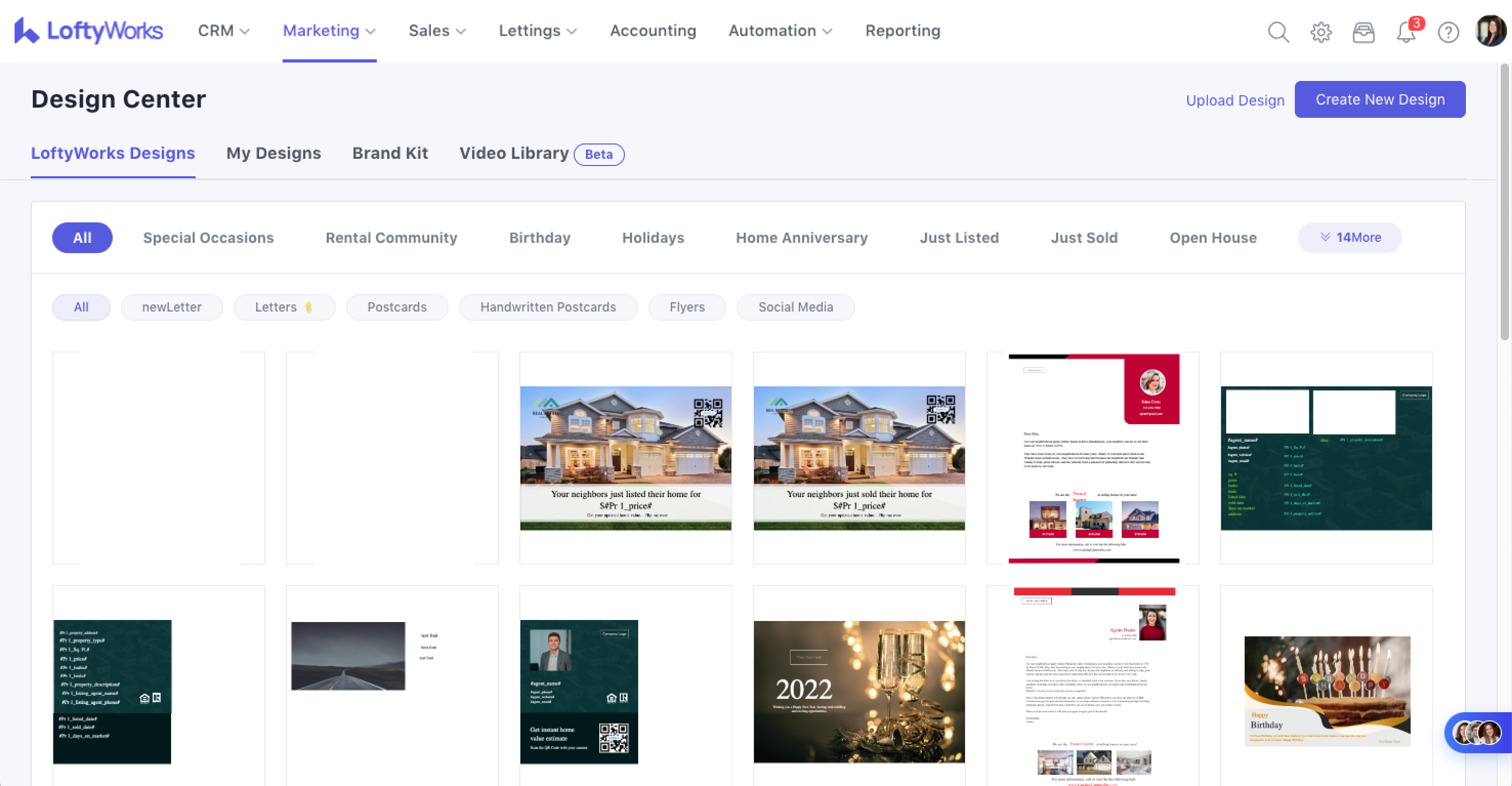Viewport: 1512px width, 786px height.
Task: Switch to the My Designs tab
Action: (274, 153)
